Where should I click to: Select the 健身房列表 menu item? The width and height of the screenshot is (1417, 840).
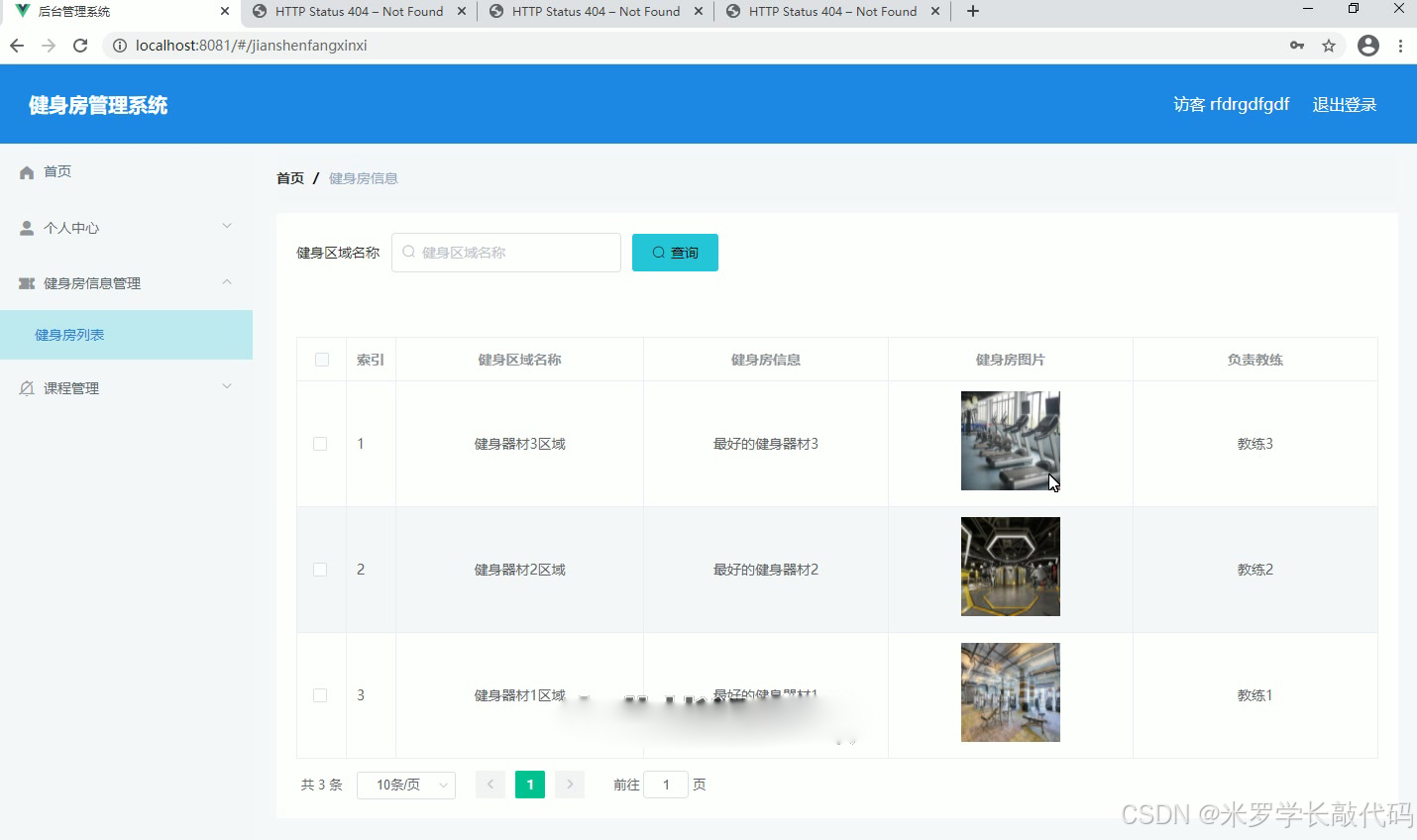pyautogui.click(x=70, y=334)
